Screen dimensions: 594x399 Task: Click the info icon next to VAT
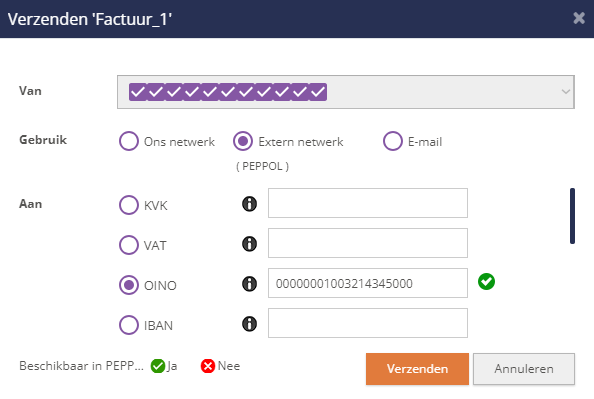click(x=249, y=244)
